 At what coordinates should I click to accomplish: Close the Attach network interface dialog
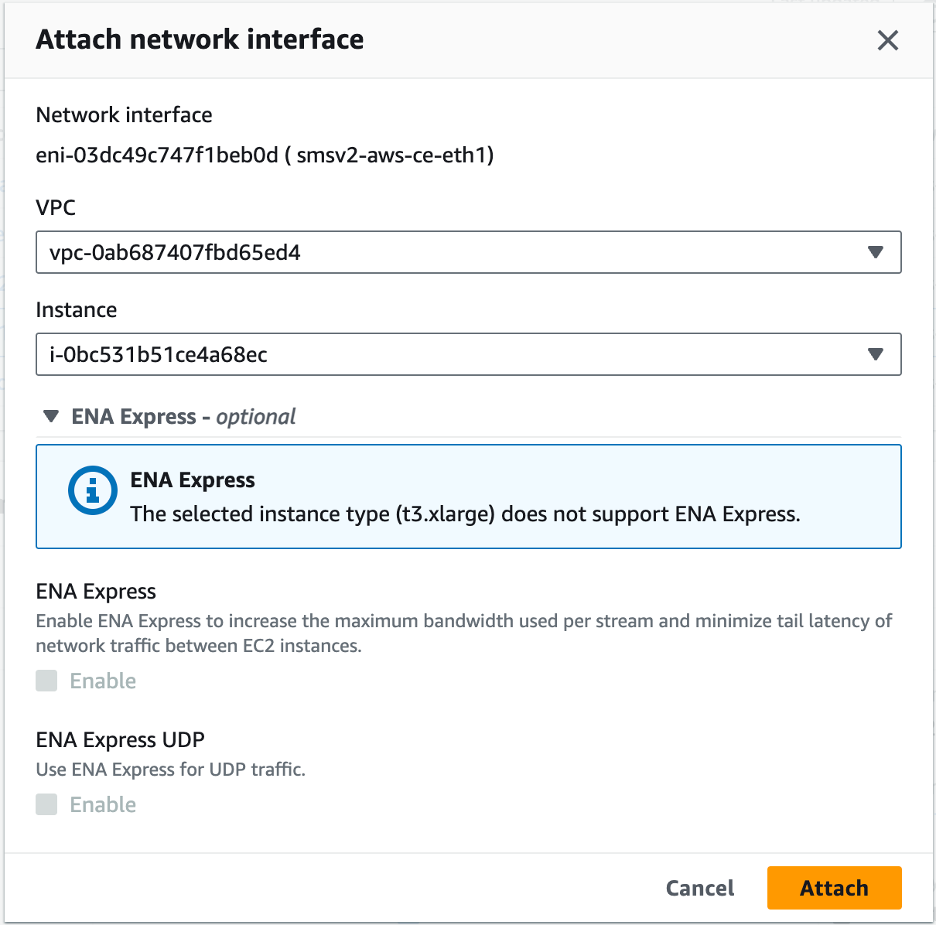(887, 40)
